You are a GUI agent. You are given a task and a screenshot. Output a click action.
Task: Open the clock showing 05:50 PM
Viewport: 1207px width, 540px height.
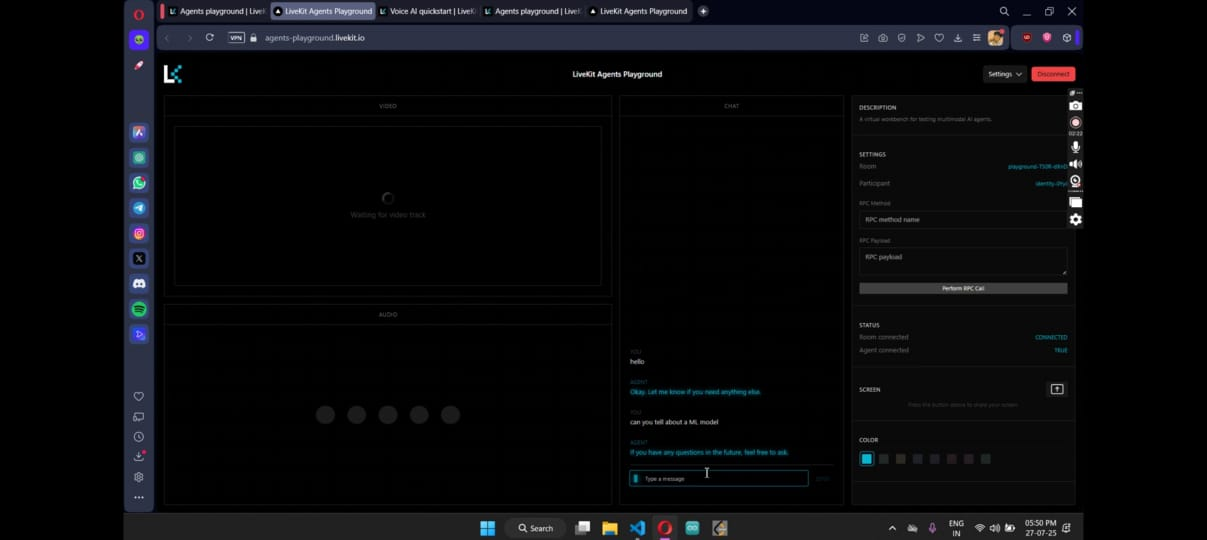click(x=1040, y=528)
